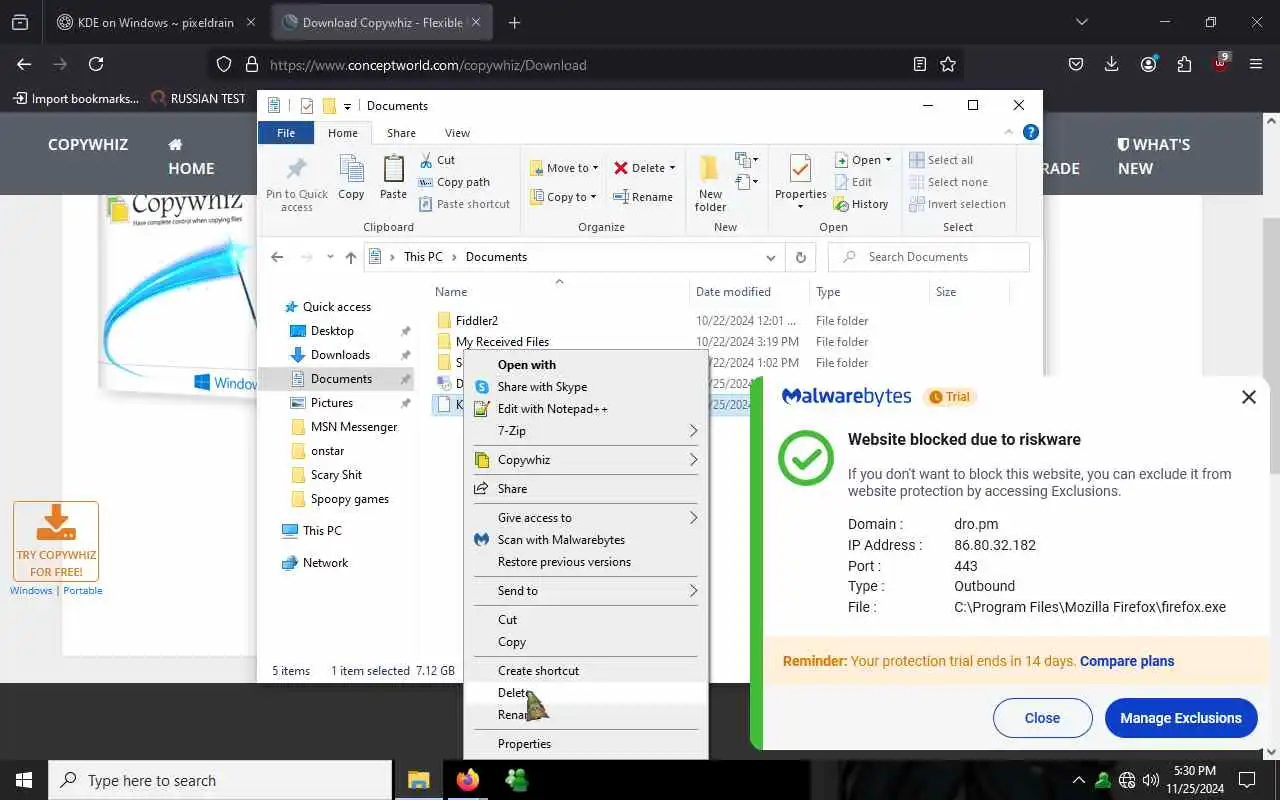
Task: Expand the ribbon Open dropdown arrow
Action: click(888, 160)
